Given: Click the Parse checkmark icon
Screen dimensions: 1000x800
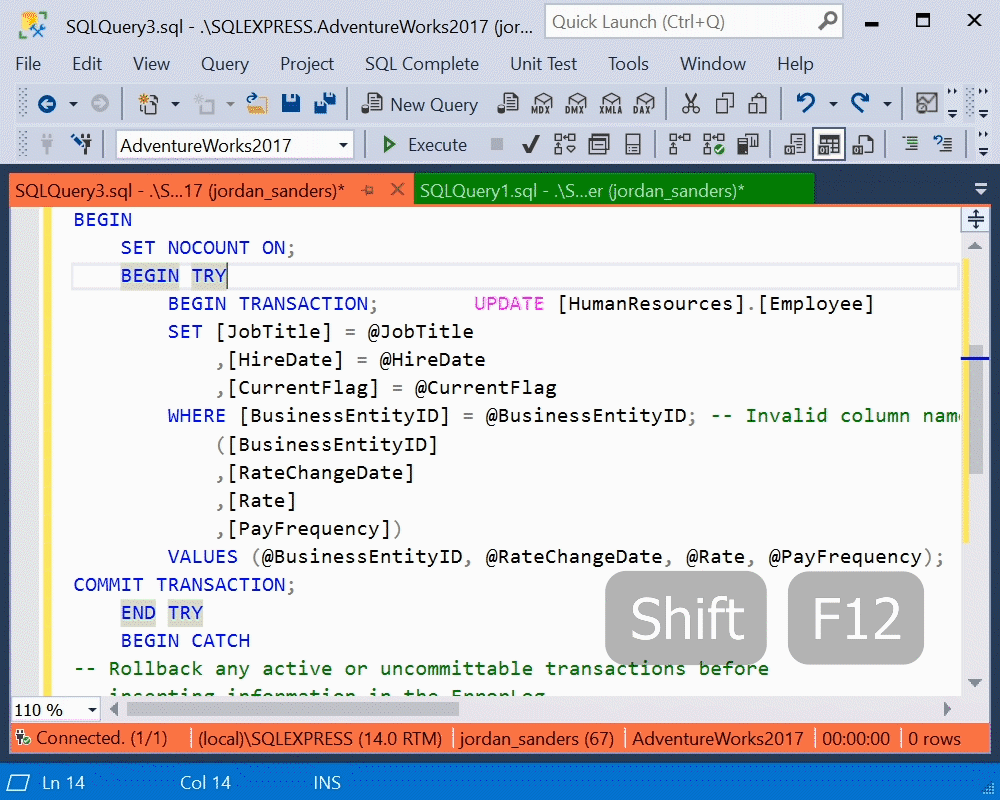Looking at the screenshot, I should (x=531, y=145).
